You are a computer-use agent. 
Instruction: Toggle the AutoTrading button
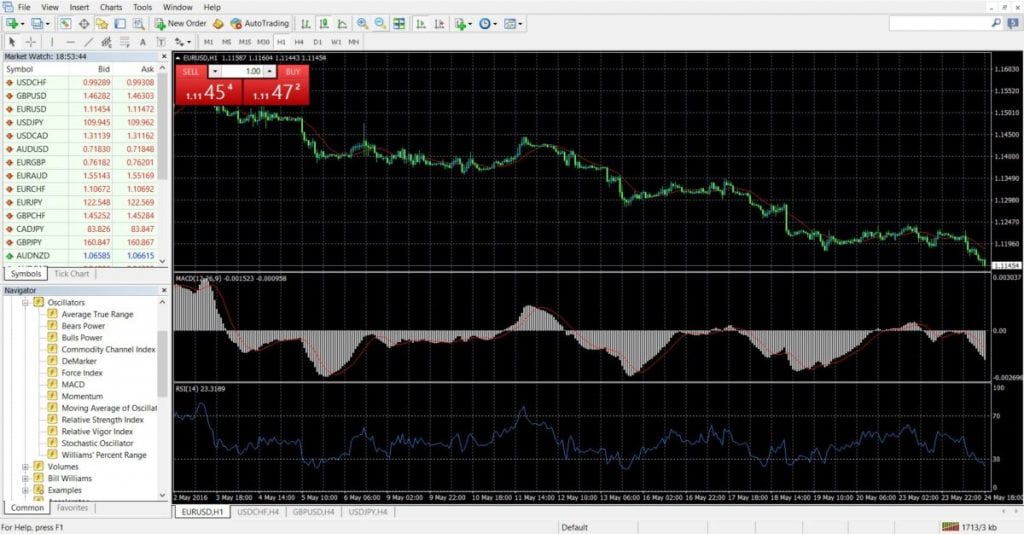pos(259,24)
